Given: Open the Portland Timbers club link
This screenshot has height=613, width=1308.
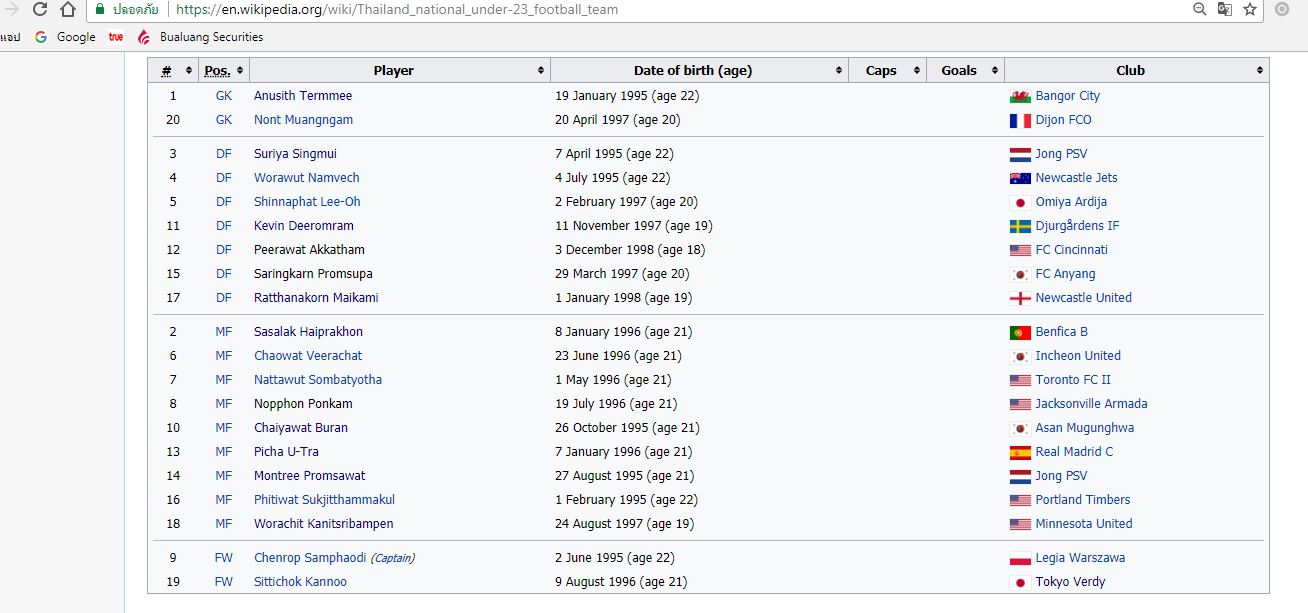Looking at the screenshot, I should coord(1083,500).
